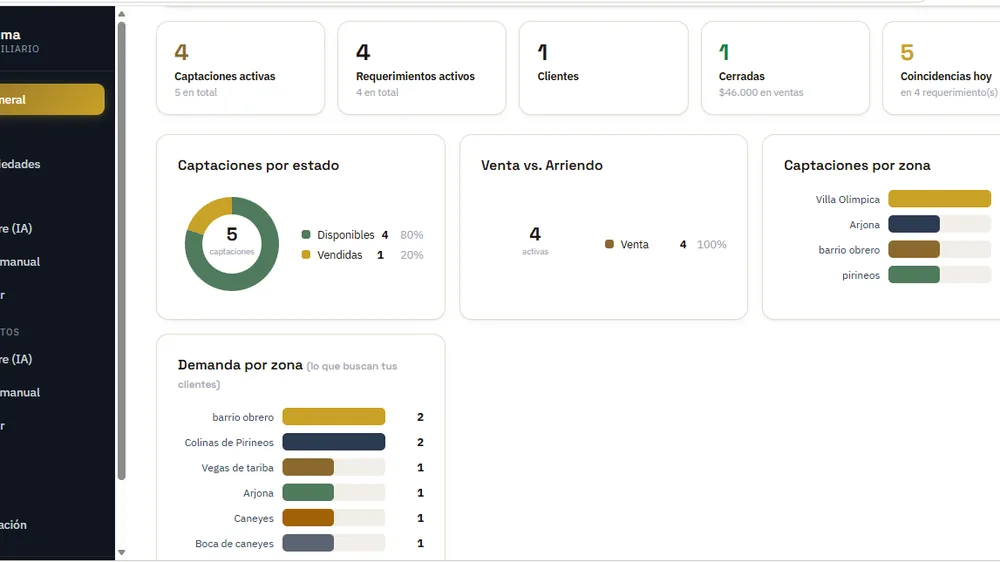Click the orange Caneyes bar
Screen dimensions: 1000x562
click(308, 518)
